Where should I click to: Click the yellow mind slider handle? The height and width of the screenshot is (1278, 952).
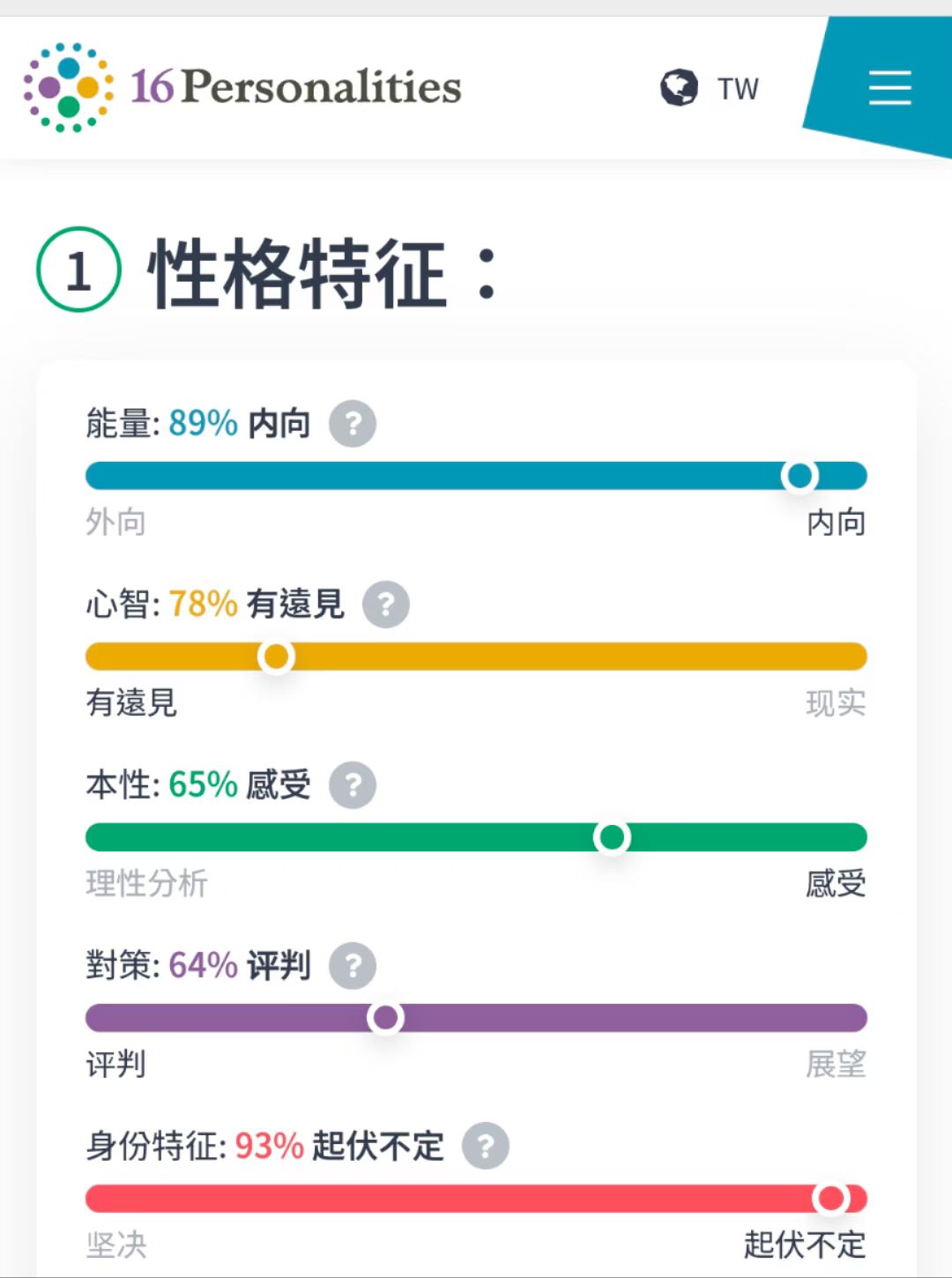click(x=276, y=657)
